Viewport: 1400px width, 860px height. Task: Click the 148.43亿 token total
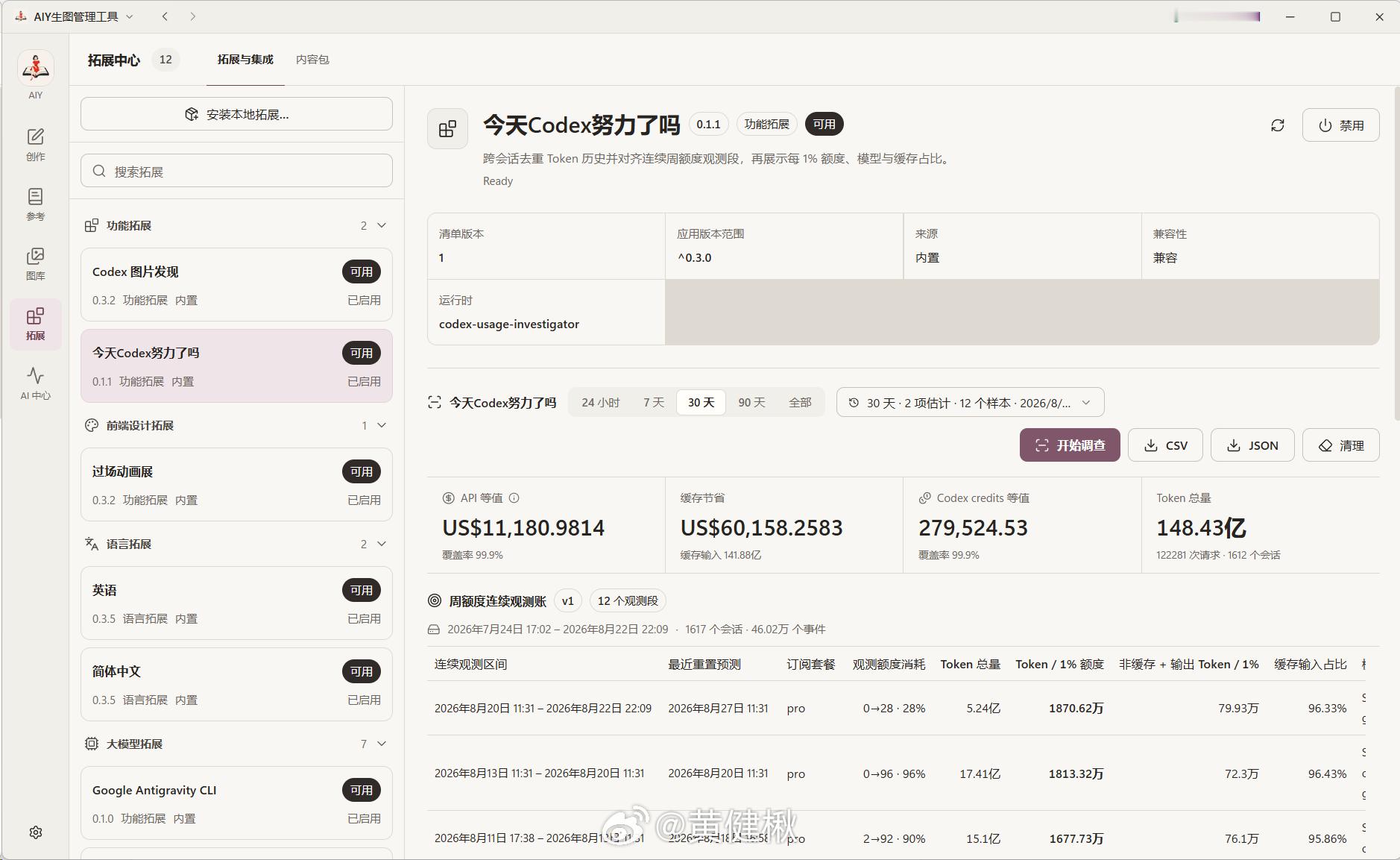point(1201,528)
